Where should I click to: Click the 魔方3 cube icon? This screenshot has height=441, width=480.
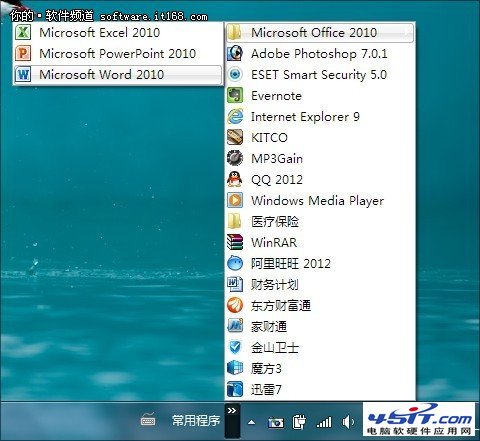(235, 368)
